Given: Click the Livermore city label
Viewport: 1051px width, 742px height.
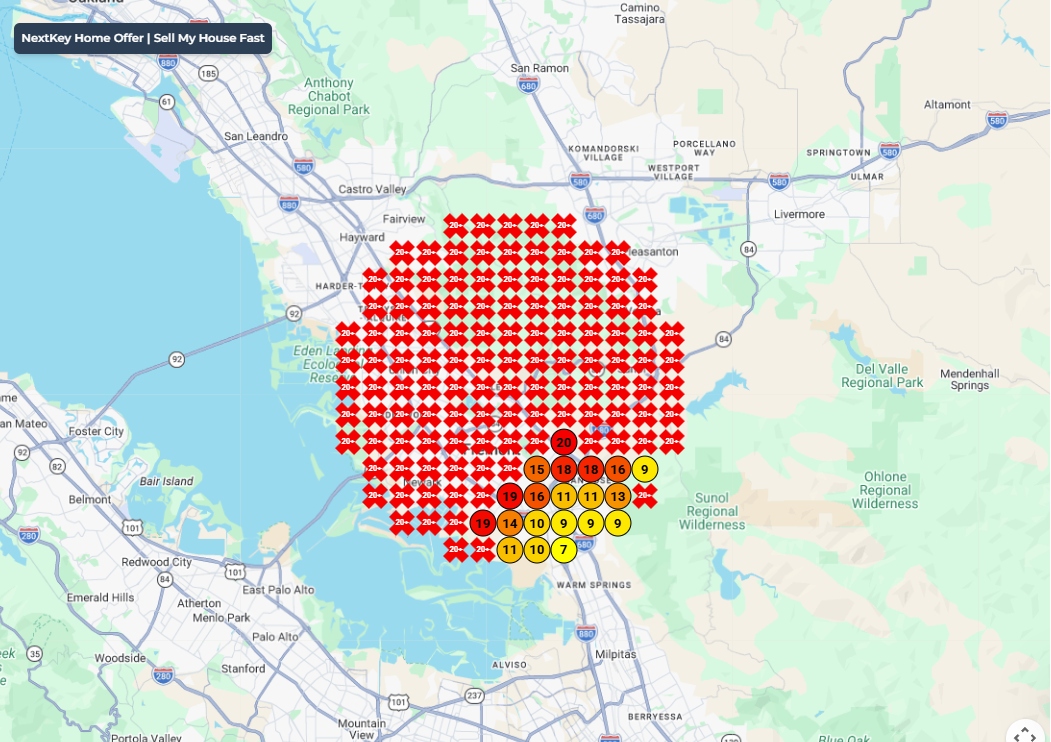Looking at the screenshot, I should tap(799, 214).
